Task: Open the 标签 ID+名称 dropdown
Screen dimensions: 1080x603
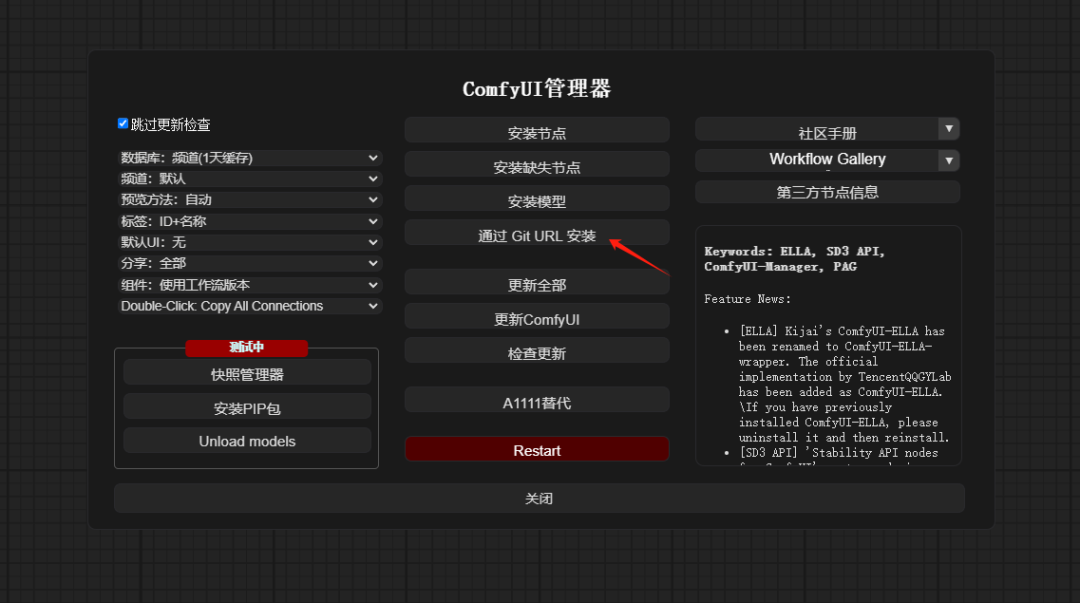Action: pos(248,220)
